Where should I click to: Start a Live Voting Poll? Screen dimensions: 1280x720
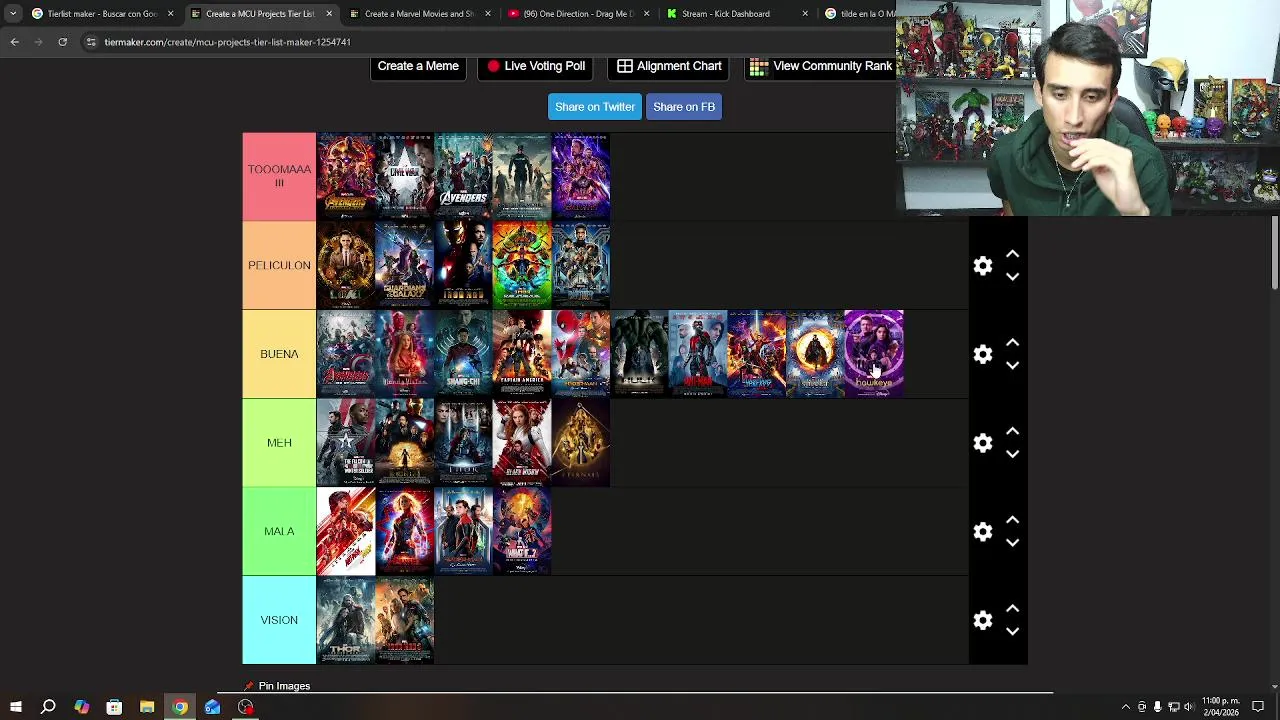(x=536, y=66)
